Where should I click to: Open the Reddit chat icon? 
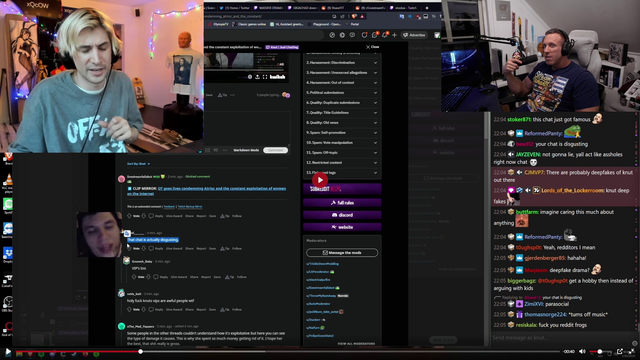pyautogui.click(x=374, y=35)
